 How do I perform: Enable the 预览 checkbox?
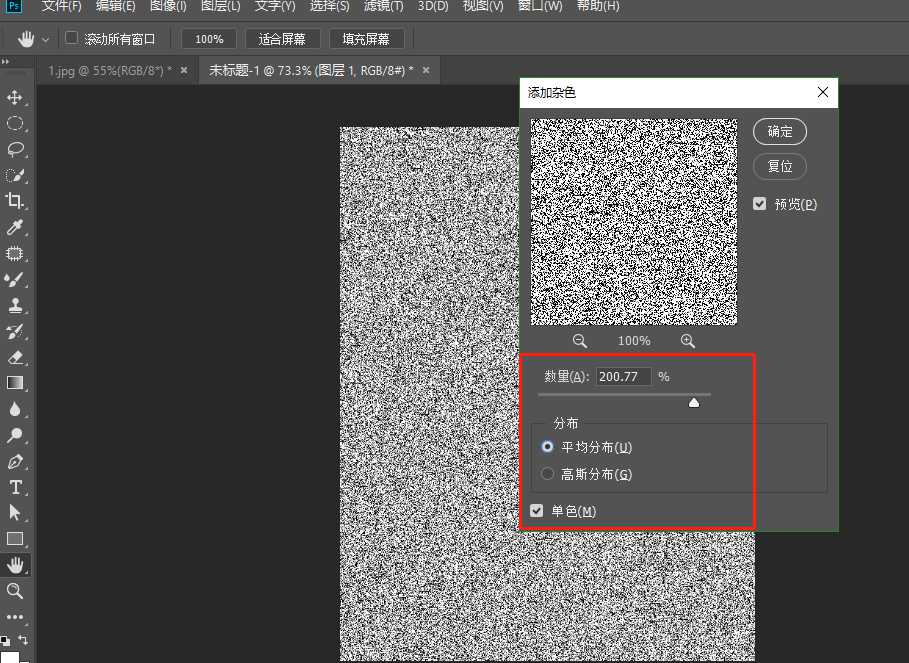pos(760,203)
